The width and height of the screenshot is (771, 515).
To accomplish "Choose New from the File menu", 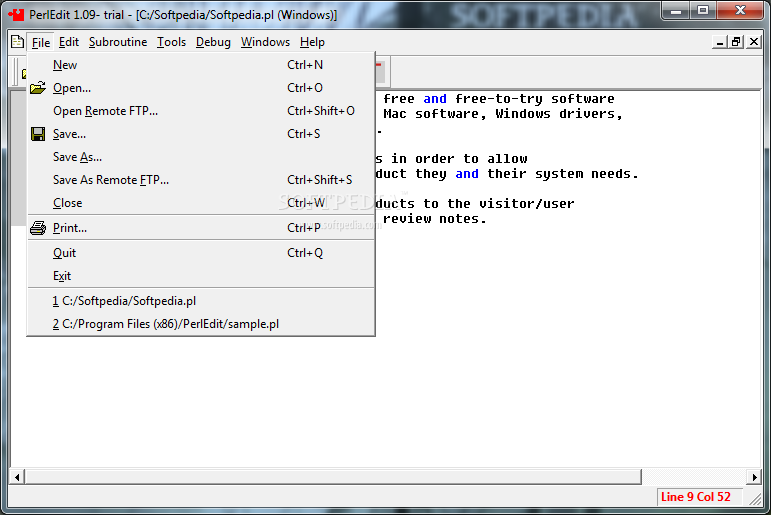I will pyautogui.click(x=201, y=65).
